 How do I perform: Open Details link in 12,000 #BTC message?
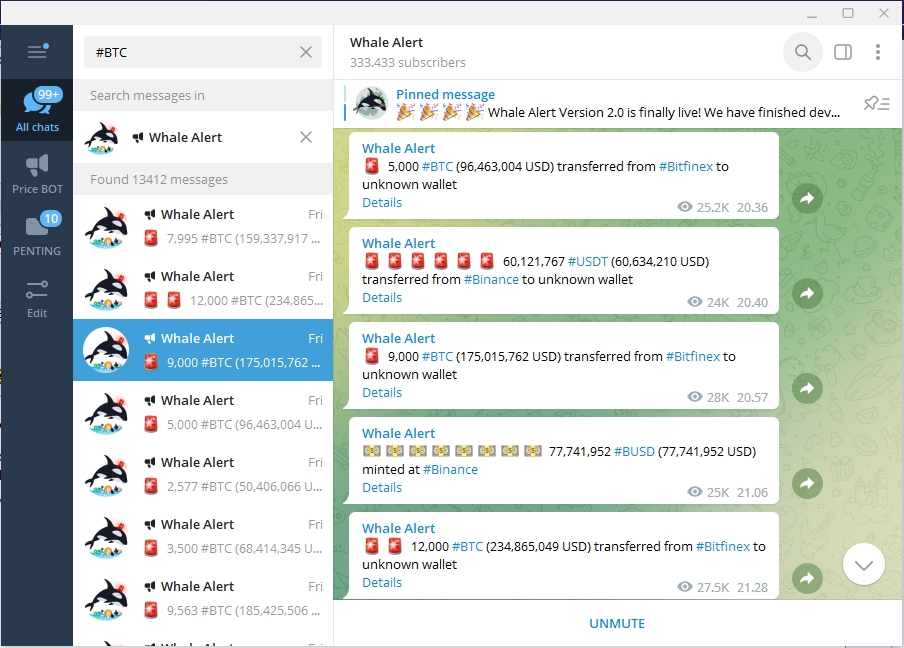coord(382,582)
